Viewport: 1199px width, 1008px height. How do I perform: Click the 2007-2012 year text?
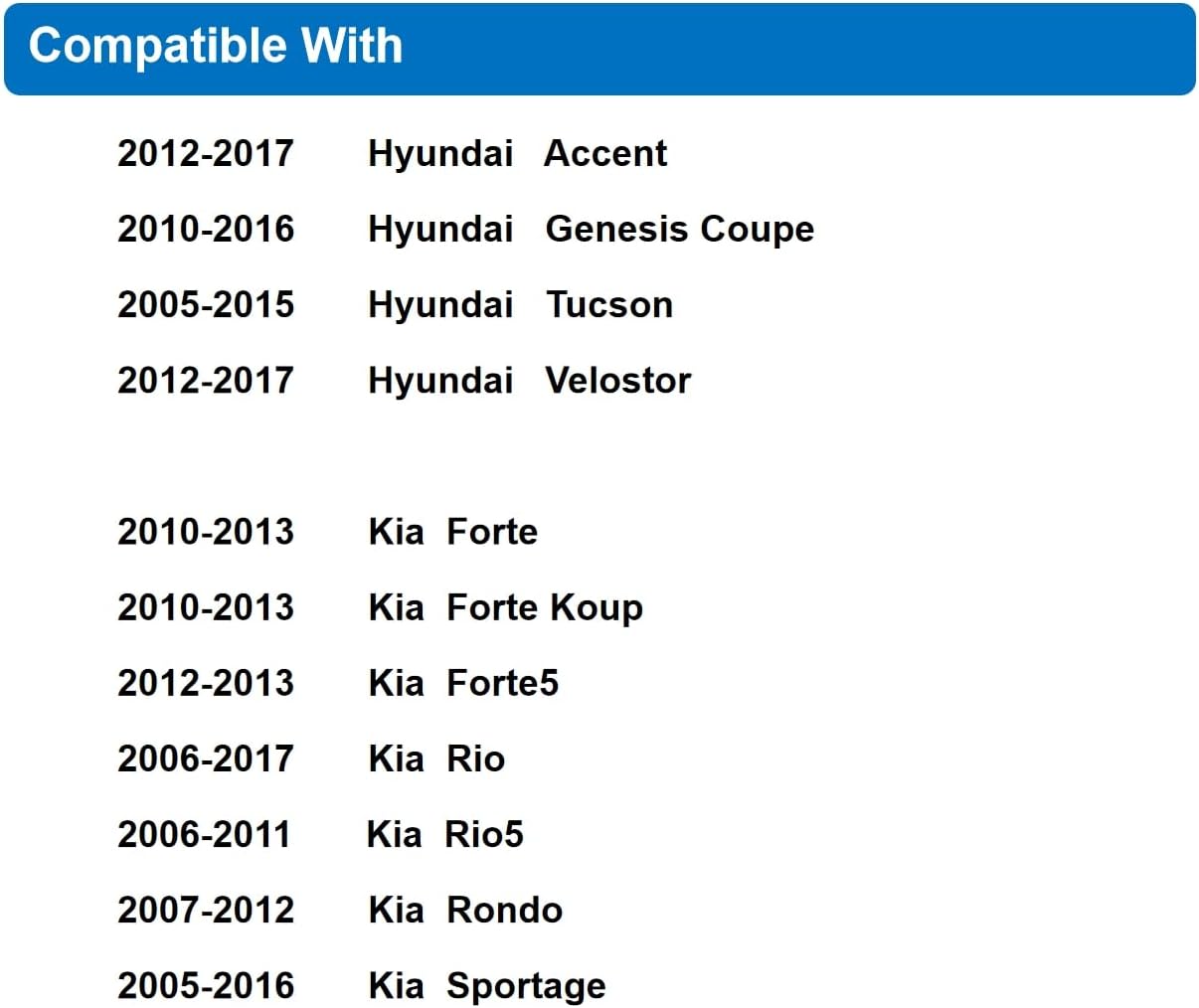[x=206, y=910]
